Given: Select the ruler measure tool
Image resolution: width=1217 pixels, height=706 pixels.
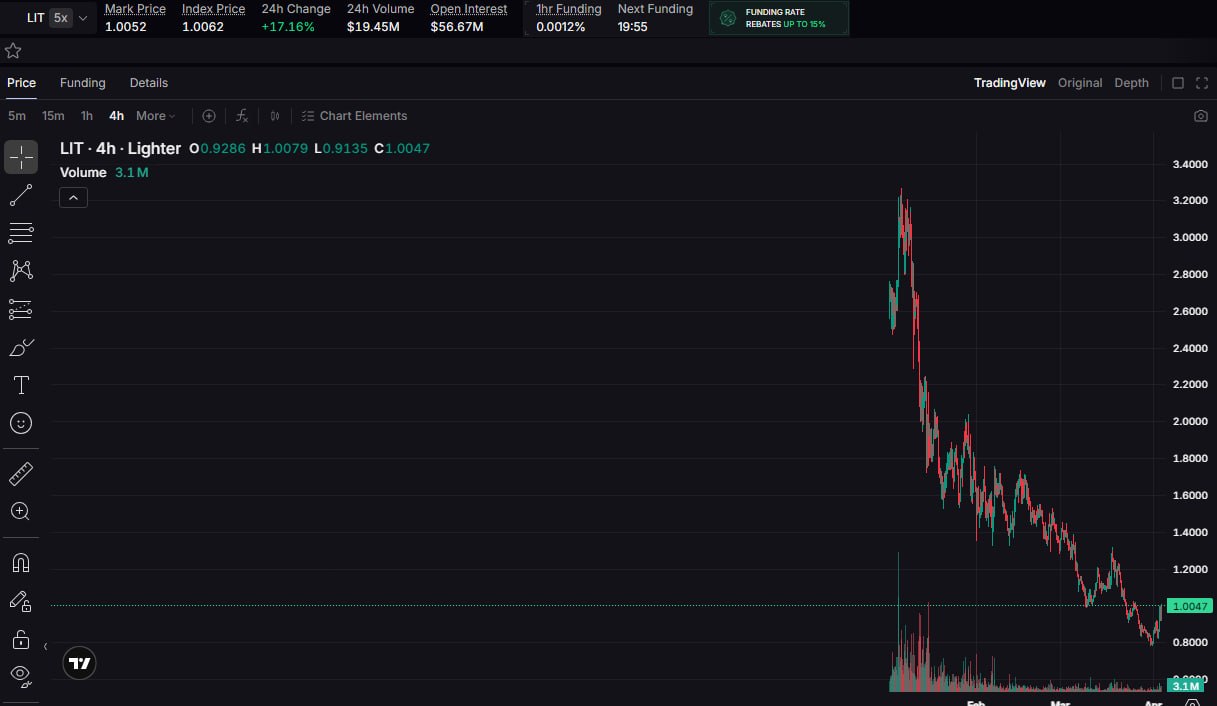Looking at the screenshot, I should pyautogui.click(x=21, y=474).
